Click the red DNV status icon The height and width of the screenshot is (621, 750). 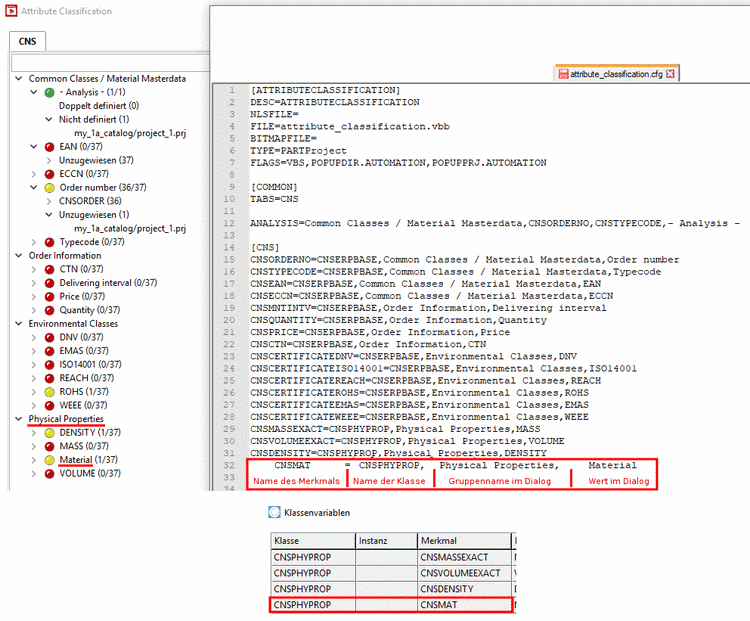click(49, 338)
